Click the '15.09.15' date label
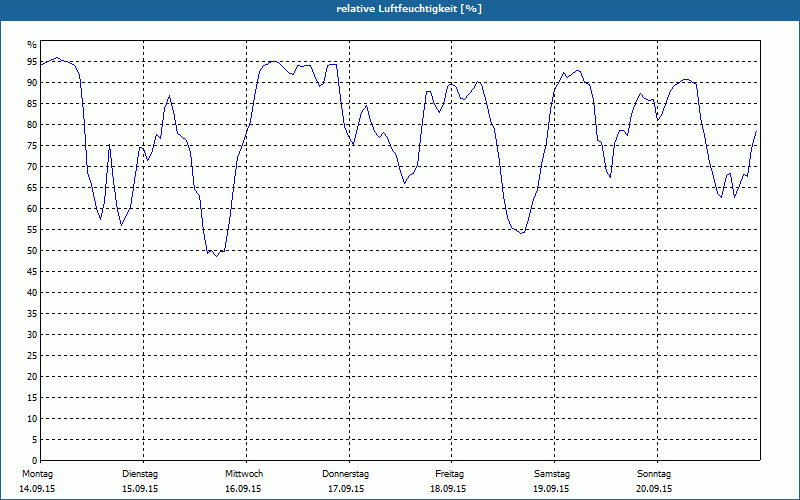The image size is (800, 500). click(140, 489)
